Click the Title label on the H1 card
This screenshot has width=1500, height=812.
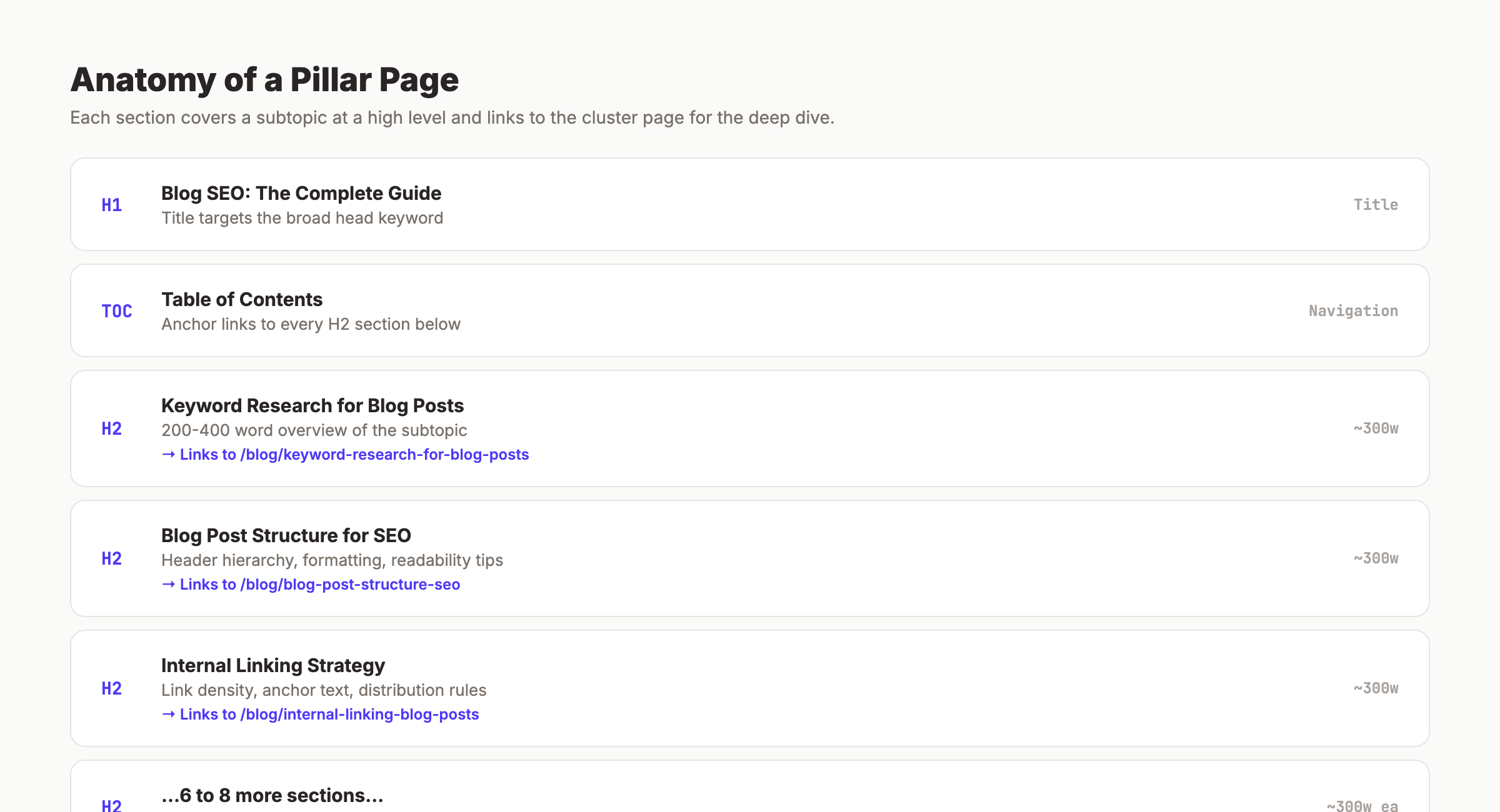click(1376, 204)
